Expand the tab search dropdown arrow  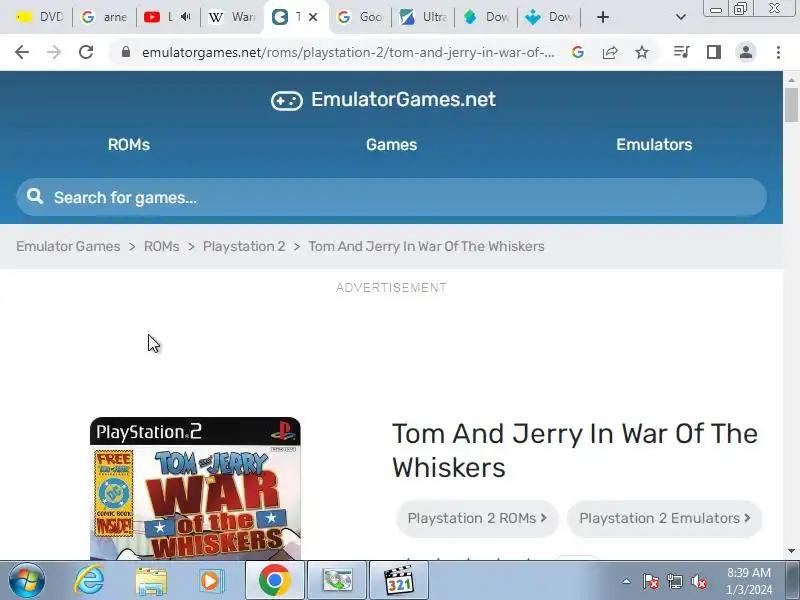click(x=681, y=17)
